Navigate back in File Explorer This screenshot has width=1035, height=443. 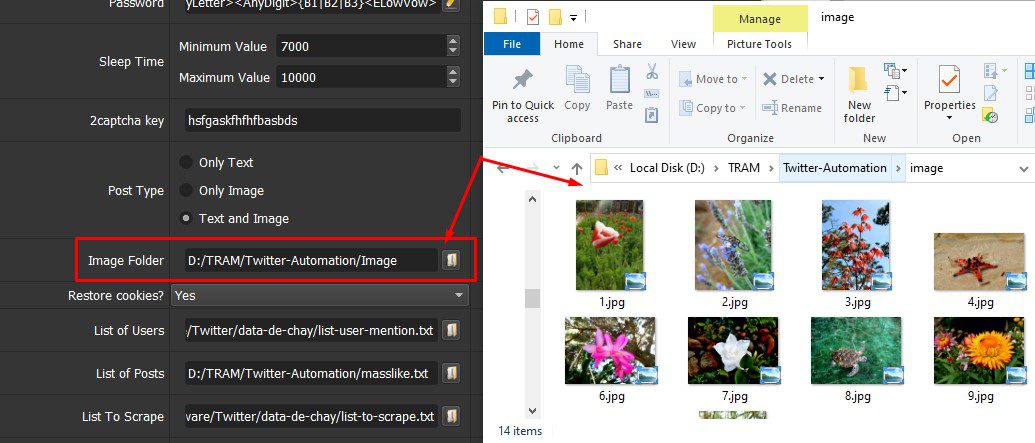coord(502,168)
